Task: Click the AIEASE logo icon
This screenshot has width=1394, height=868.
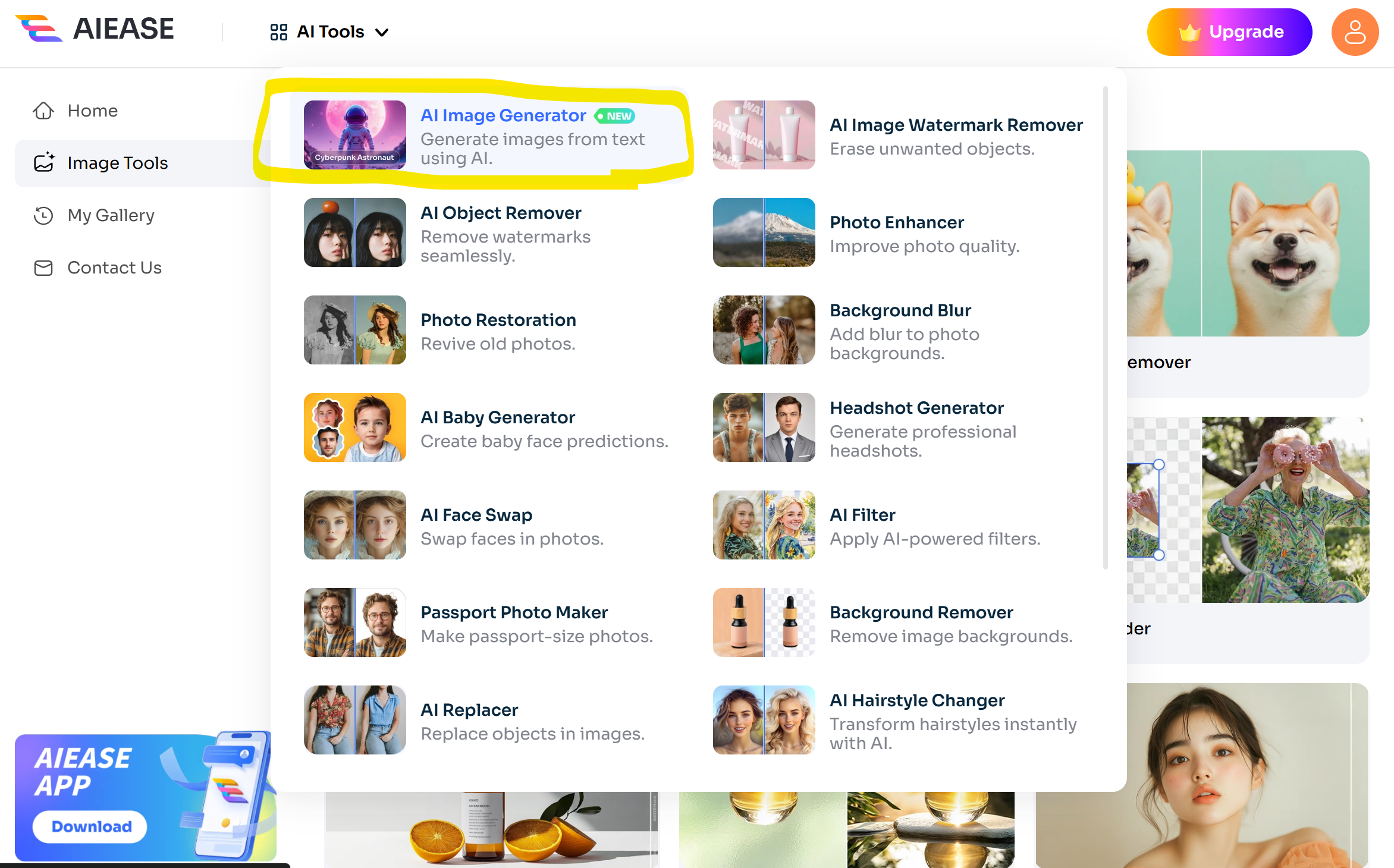Action: coord(39,29)
